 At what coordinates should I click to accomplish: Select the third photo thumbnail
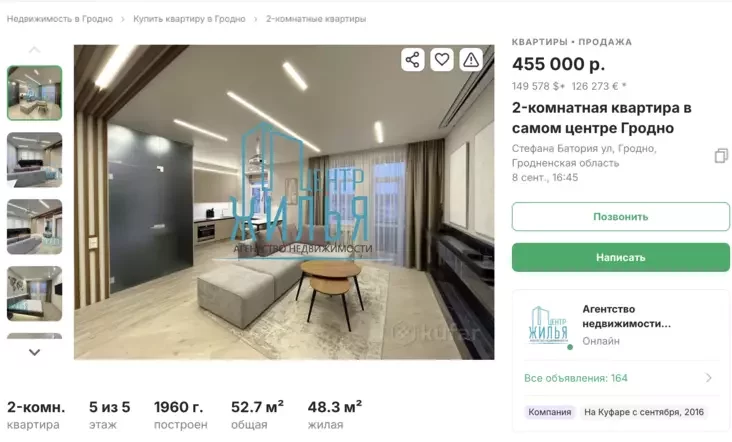pos(35,227)
